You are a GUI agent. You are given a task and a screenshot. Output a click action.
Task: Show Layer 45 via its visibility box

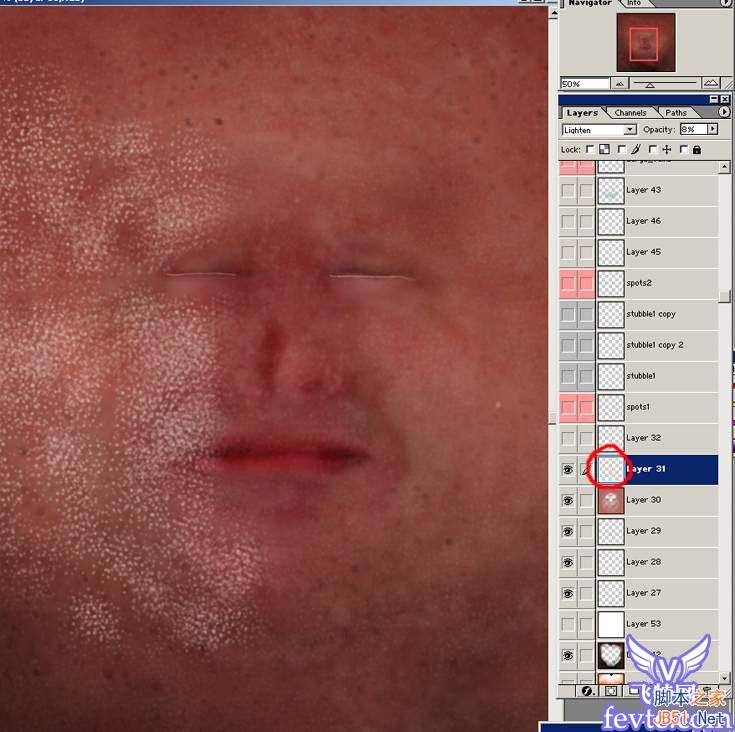tap(568, 252)
